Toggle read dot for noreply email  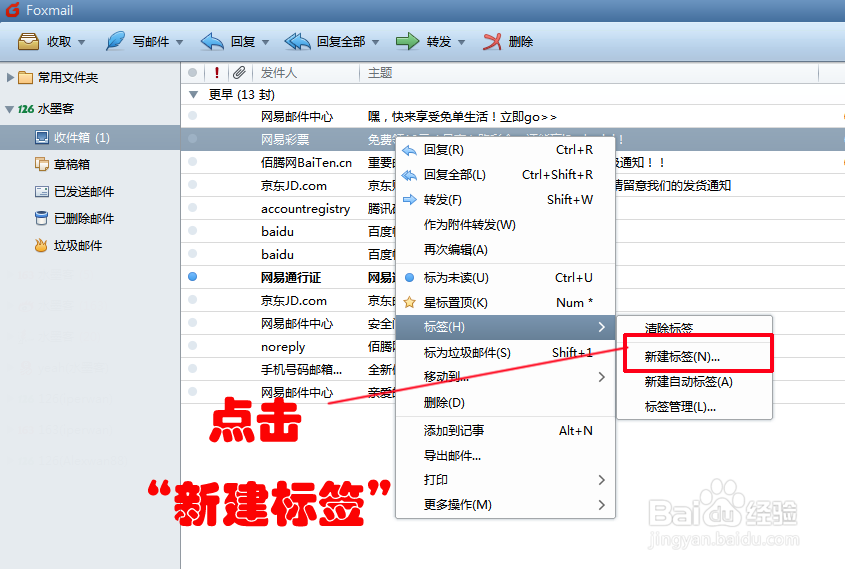coord(192,346)
